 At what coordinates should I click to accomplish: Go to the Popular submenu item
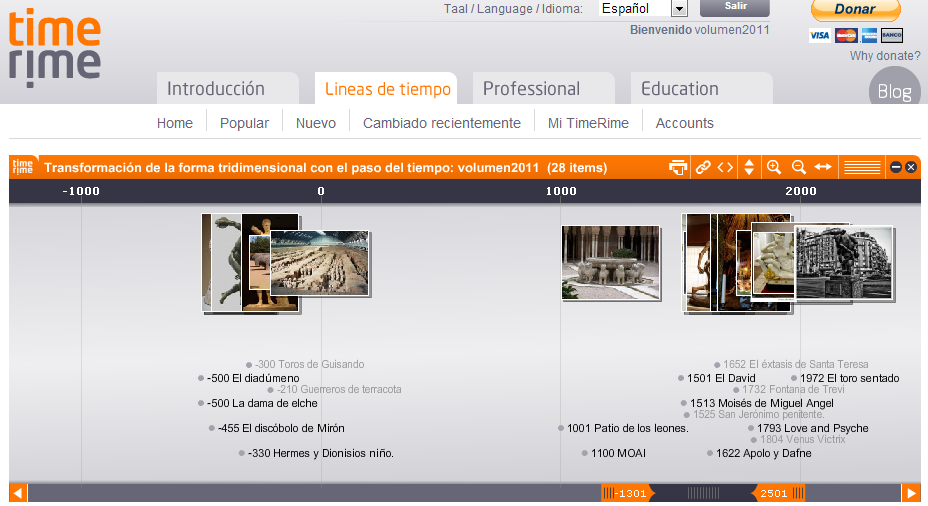[x=244, y=123]
